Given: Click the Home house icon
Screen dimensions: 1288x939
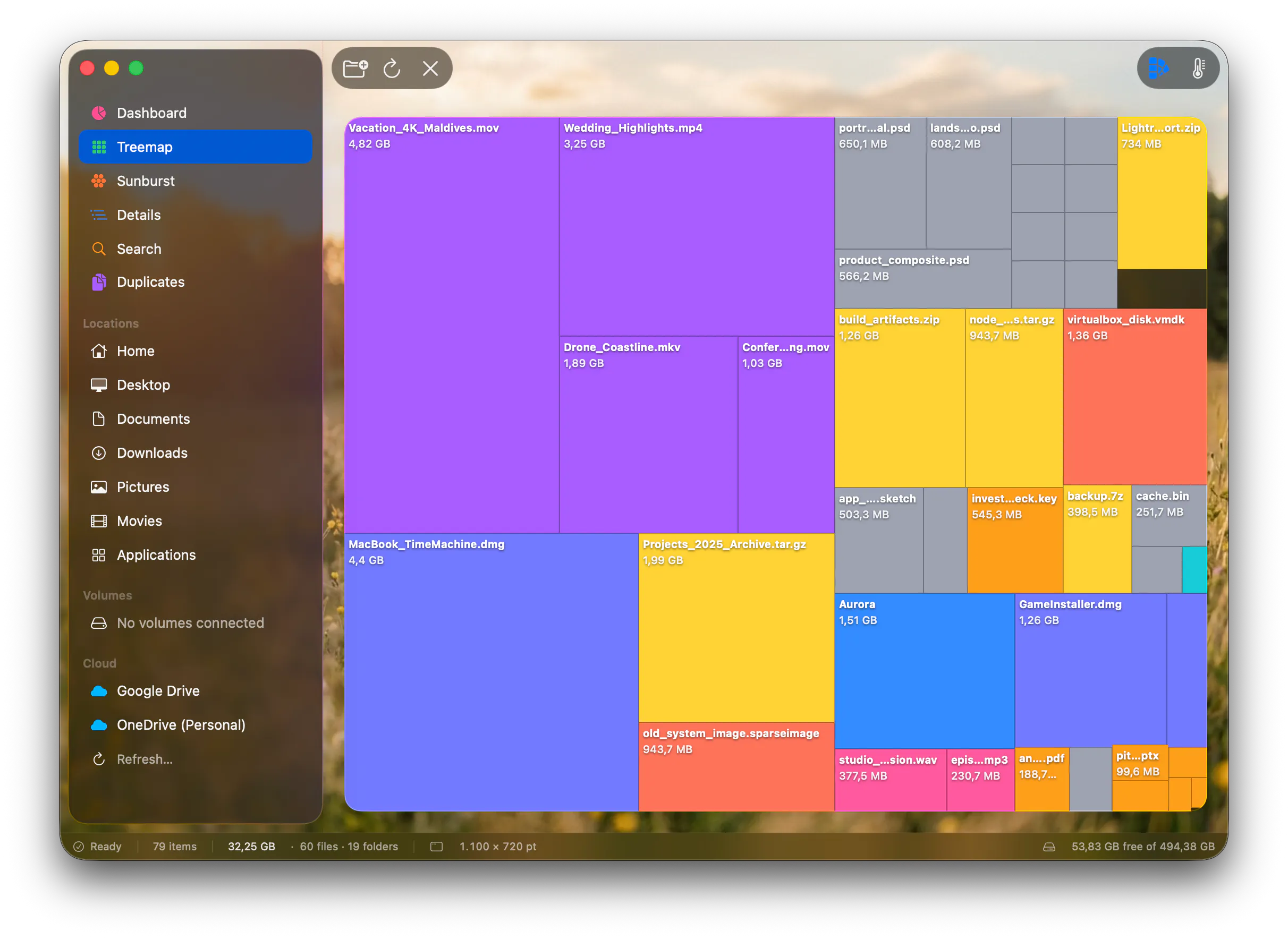Looking at the screenshot, I should click(99, 351).
